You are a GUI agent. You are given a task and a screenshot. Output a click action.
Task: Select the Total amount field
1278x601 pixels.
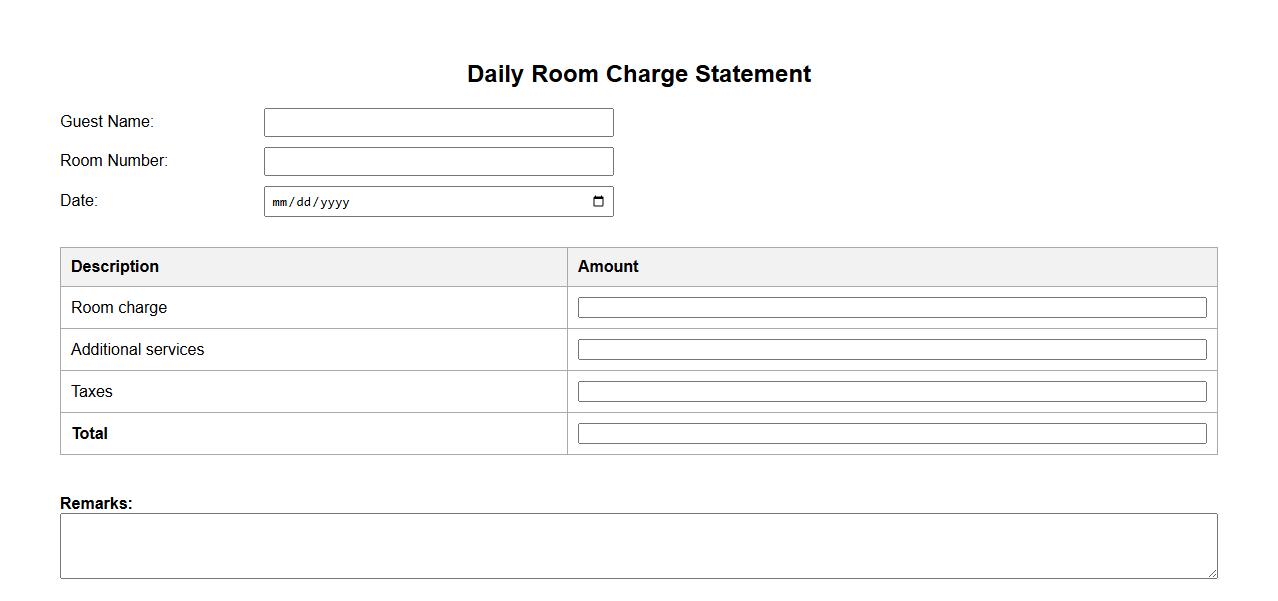[x=891, y=434]
